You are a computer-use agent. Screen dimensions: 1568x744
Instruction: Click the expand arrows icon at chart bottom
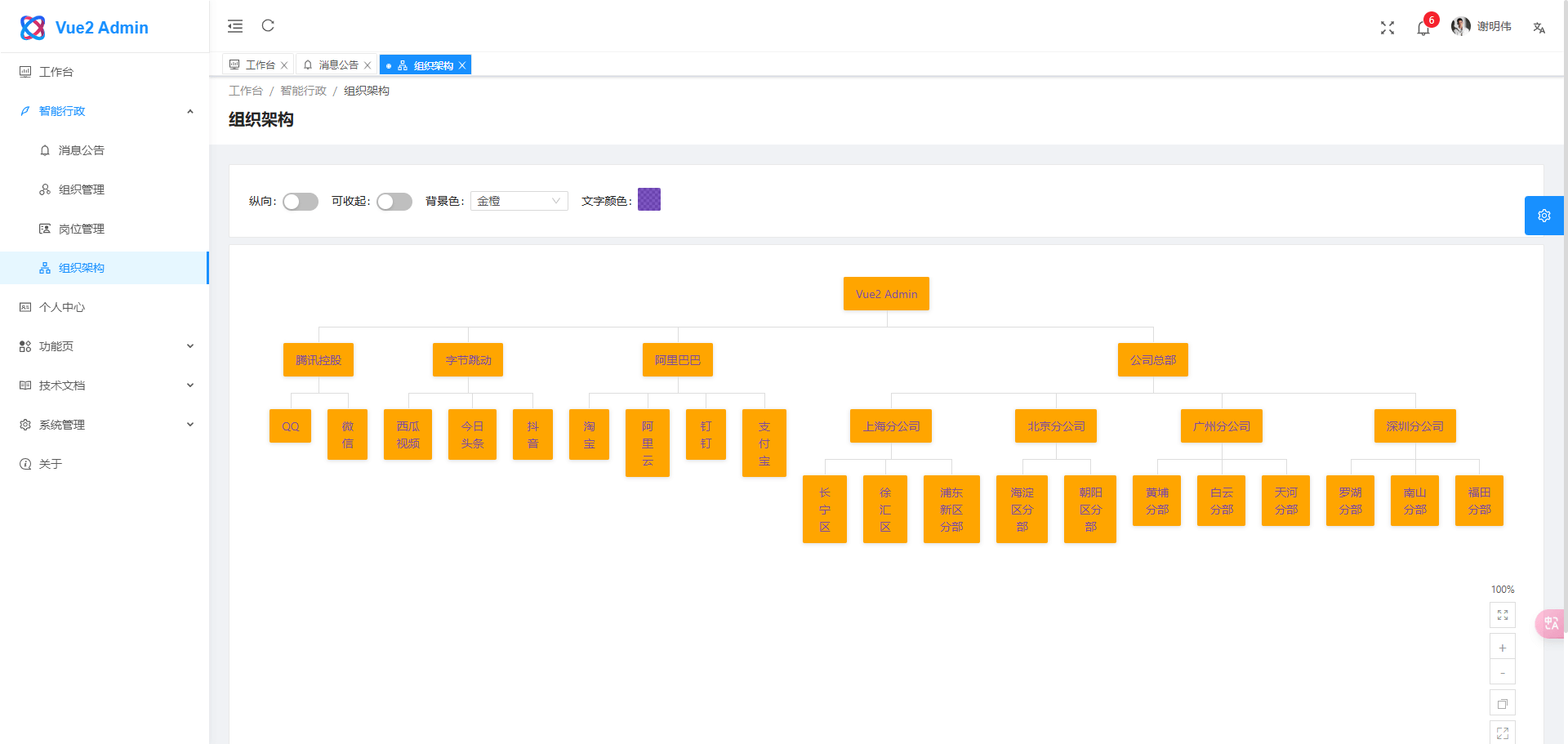[x=1503, y=733]
